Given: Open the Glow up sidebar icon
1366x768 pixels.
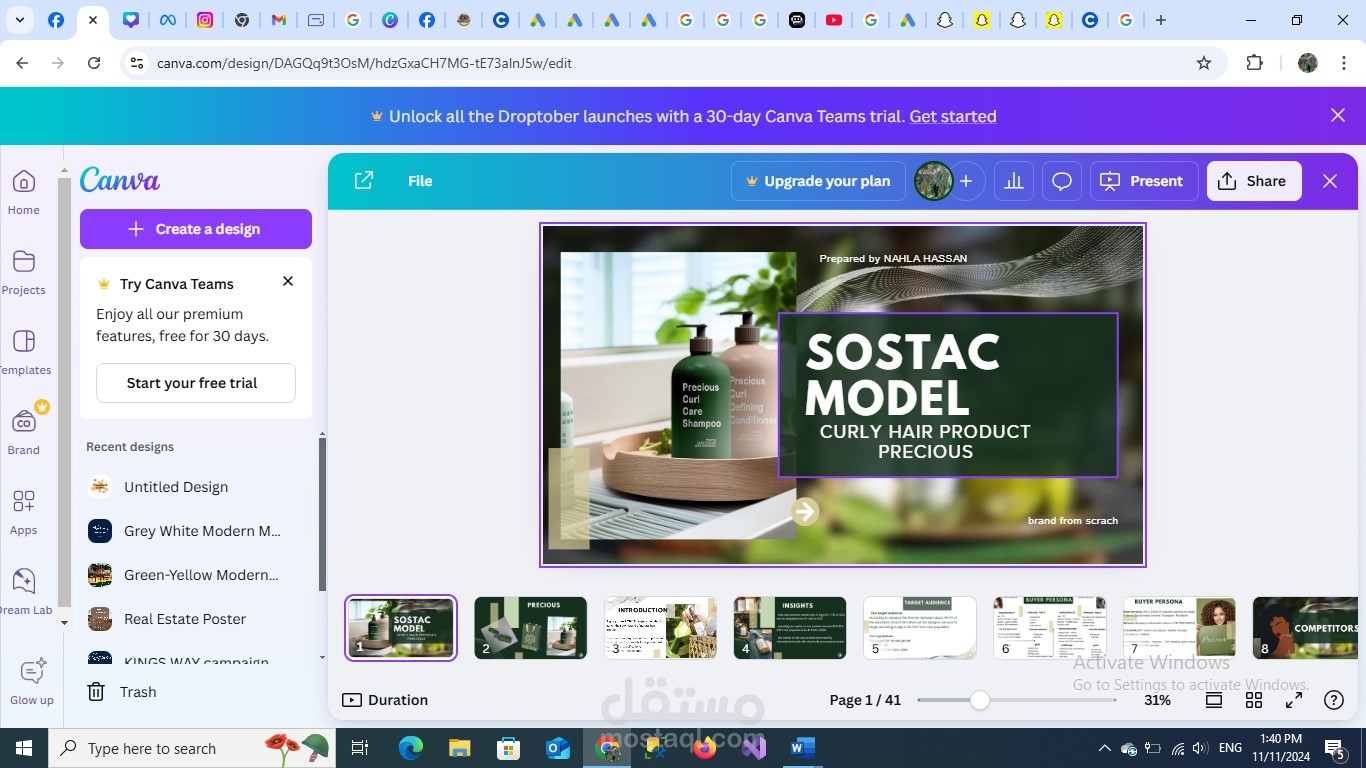Looking at the screenshot, I should 32,671.
